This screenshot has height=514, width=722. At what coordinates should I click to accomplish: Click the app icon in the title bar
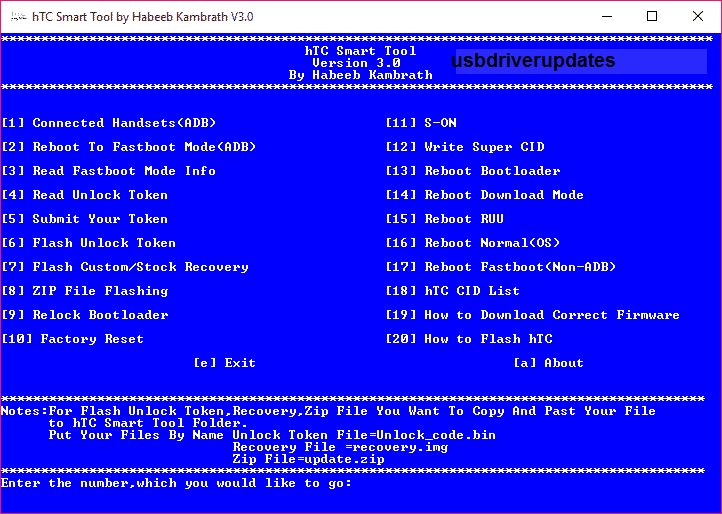point(18,17)
